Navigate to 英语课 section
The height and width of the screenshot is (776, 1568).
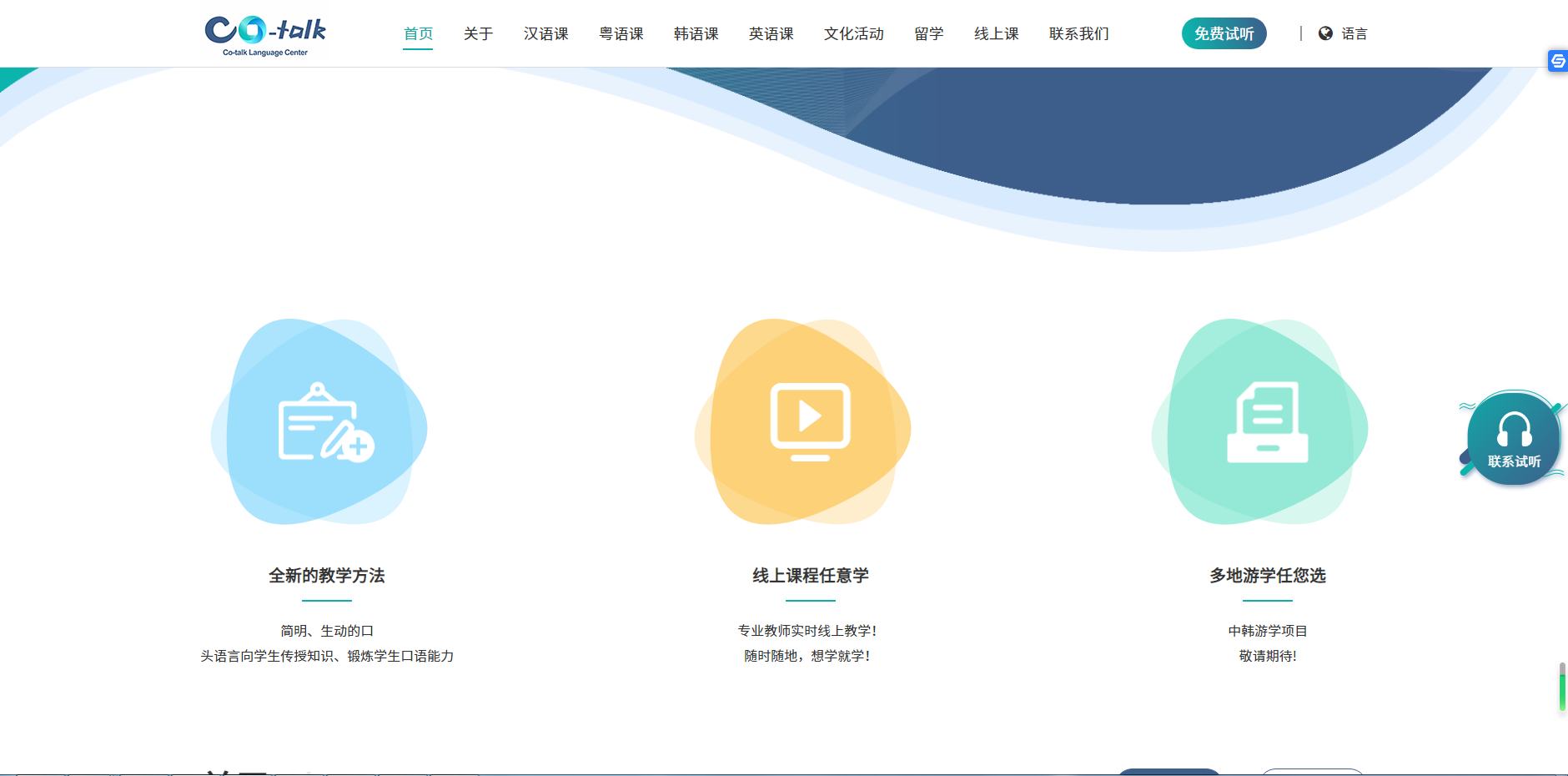[x=771, y=34]
